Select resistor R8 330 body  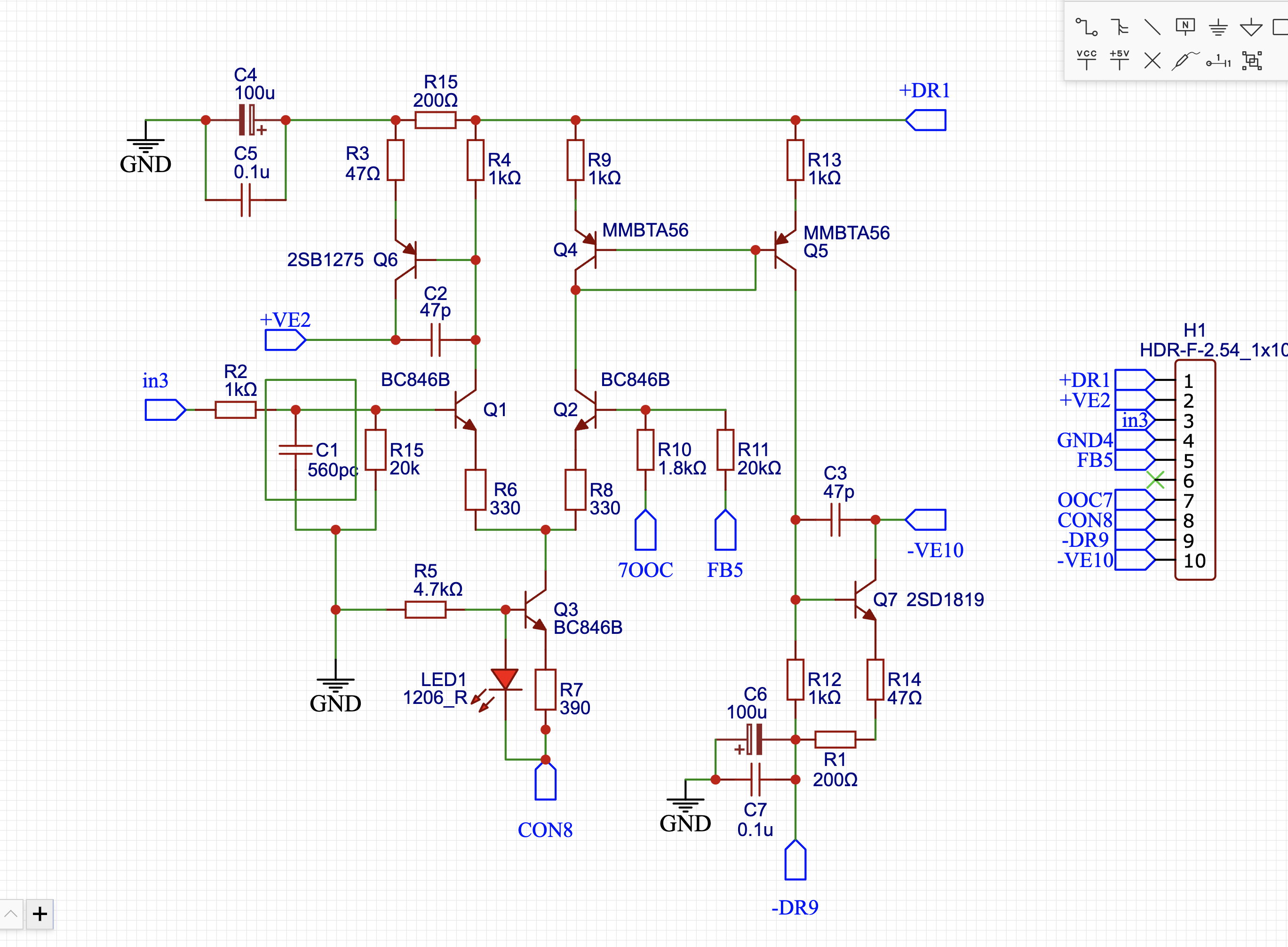tap(576, 489)
